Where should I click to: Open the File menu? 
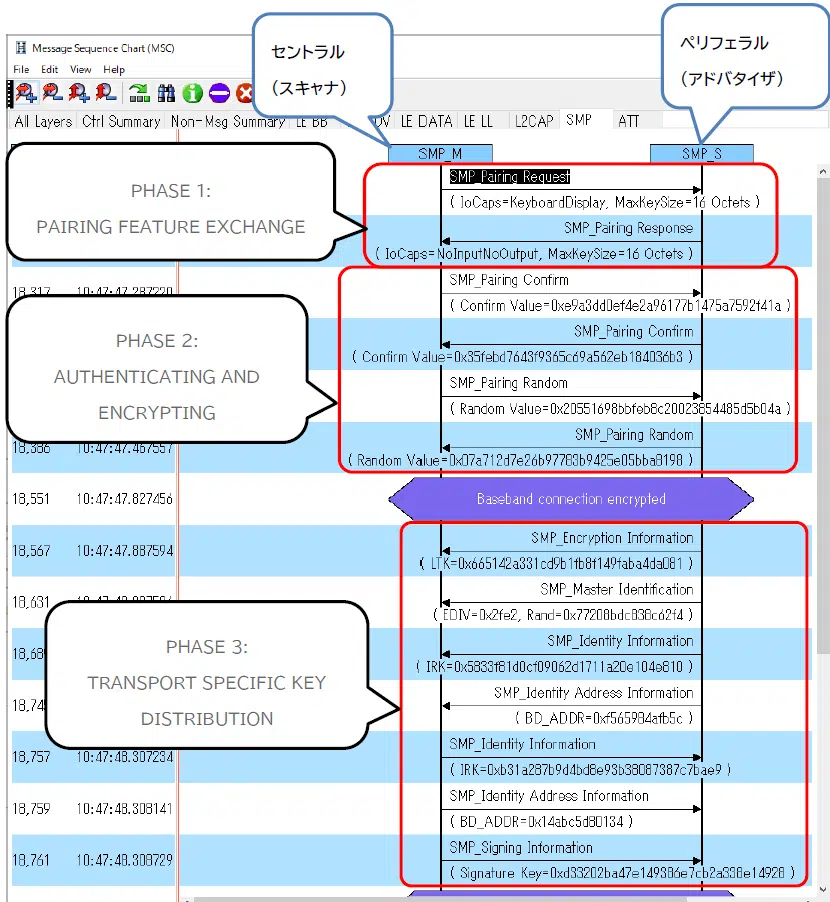(x=22, y=70)
